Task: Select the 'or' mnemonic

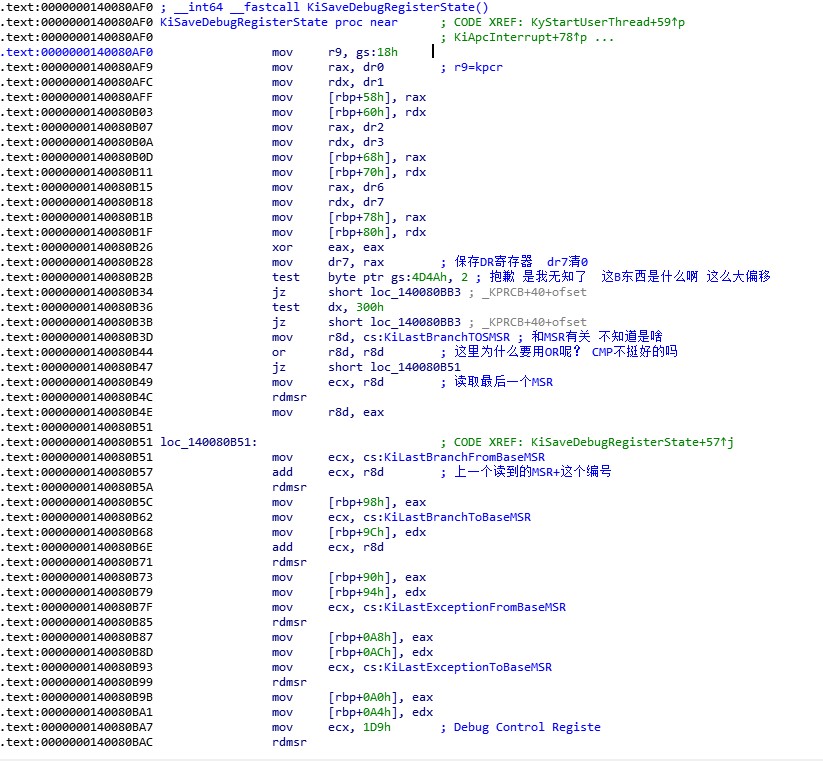Action: click(x=279, y=352)
